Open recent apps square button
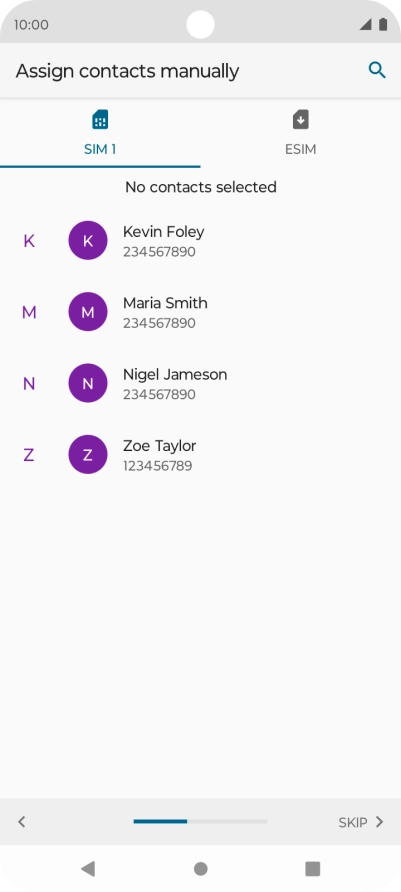Screen dimensions: 401x892 coord(313,868)
